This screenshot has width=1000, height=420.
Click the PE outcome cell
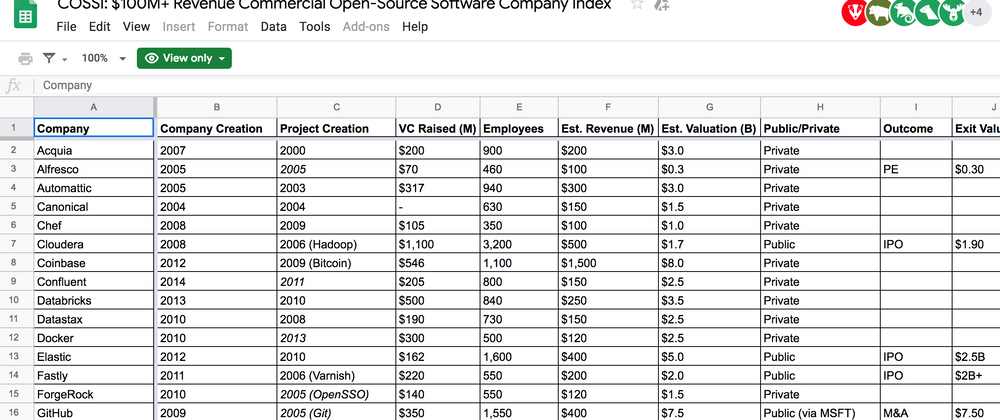(916, 169)
